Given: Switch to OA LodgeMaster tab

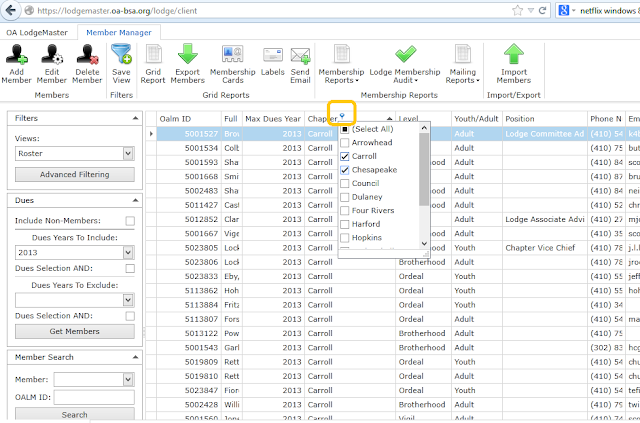Looking at the screenshot, I should coord(37,33).
